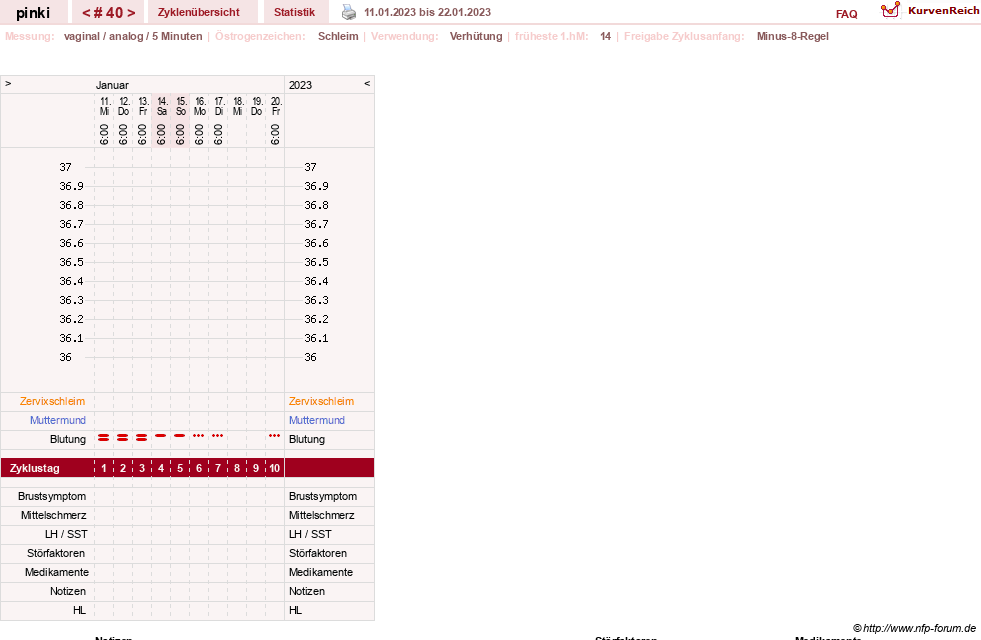Click KurvenReich title link
This screenshot has height=640, width=981.
click(943, 11)
